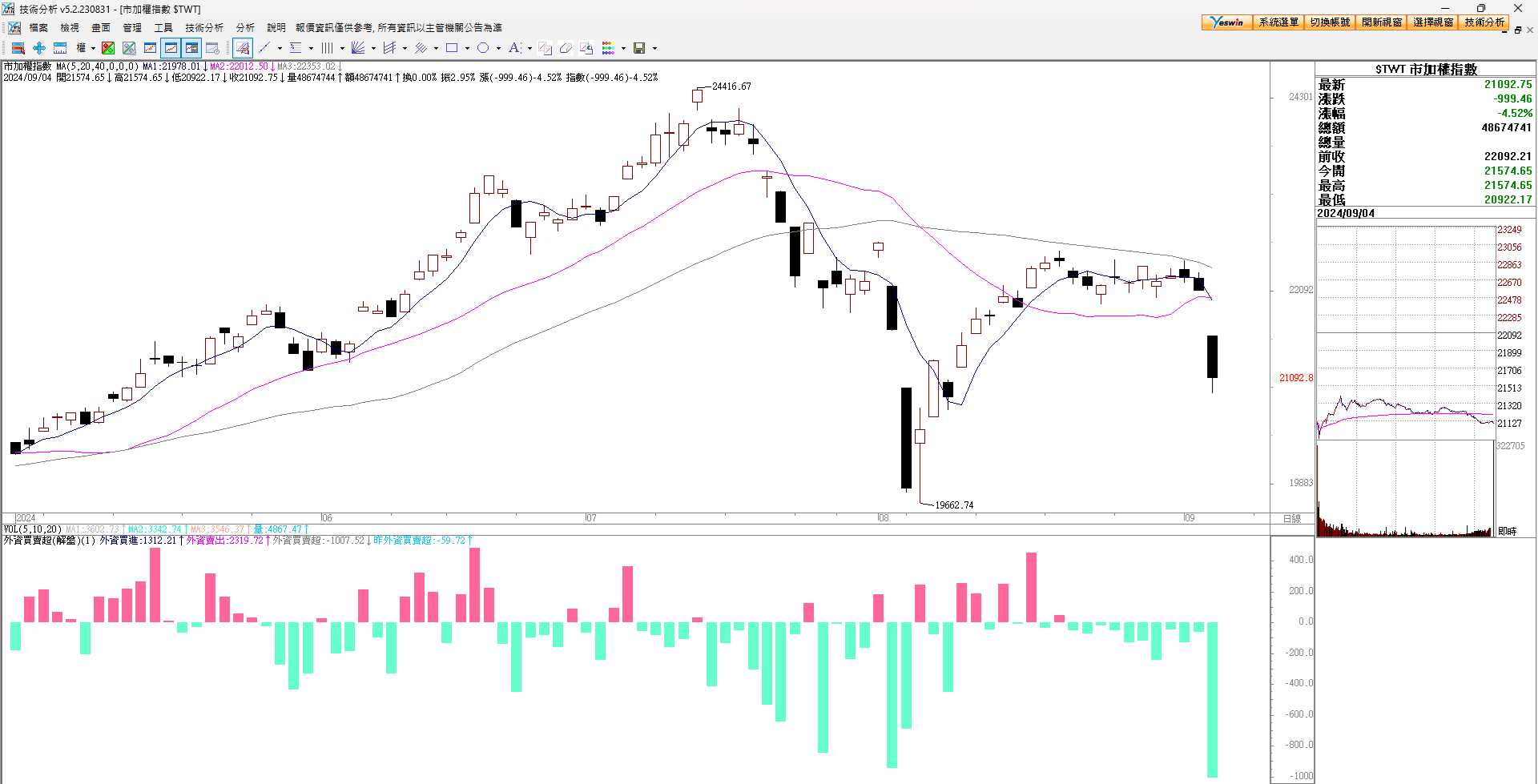Click the 2024/09/04 date in quote panel

[x=1346, y=213]
